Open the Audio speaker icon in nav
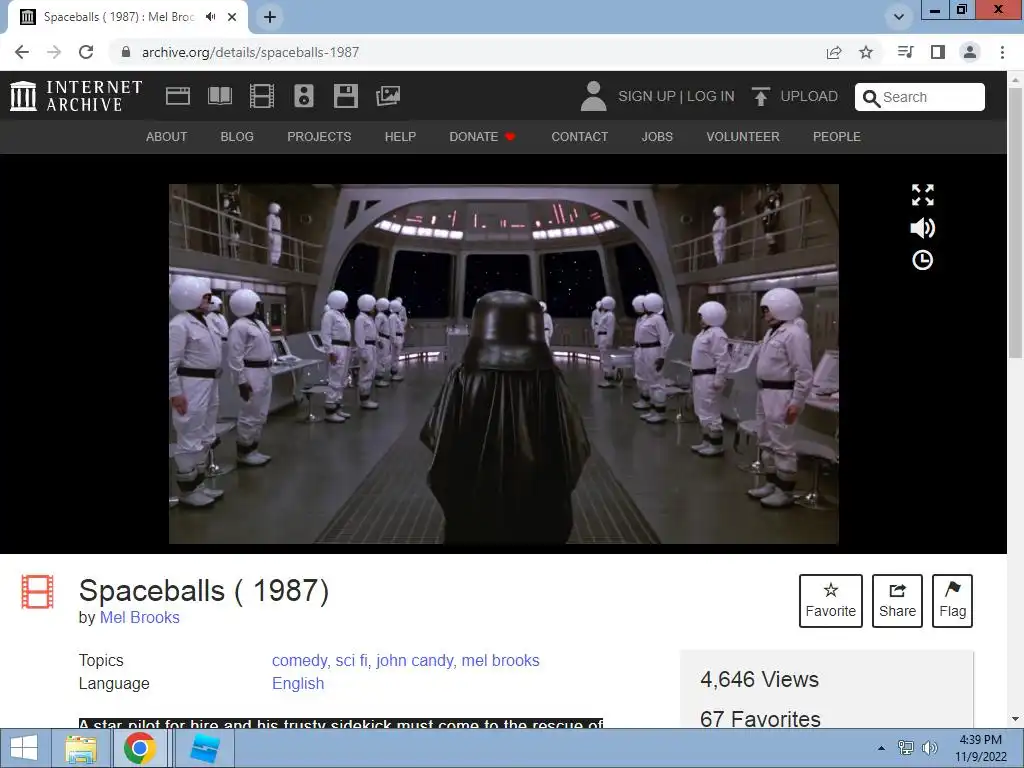The image size is (1024, 768). click(304, 96)
